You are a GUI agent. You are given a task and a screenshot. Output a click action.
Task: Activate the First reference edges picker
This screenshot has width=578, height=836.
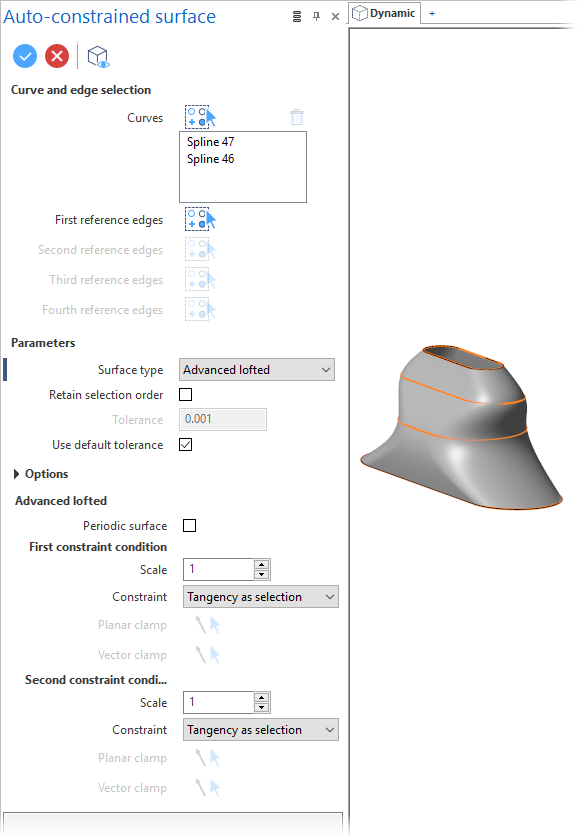(x=200, y=219)
